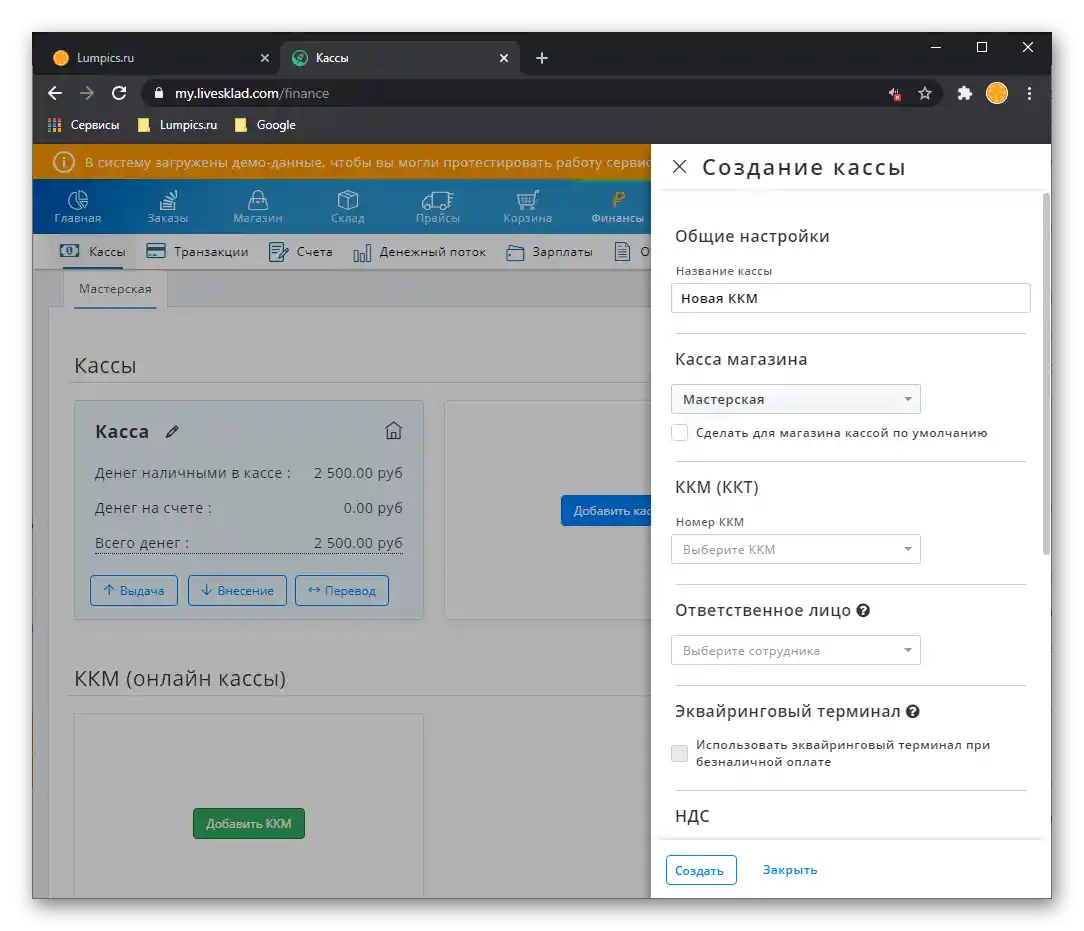Screen dimensions: 1084x931
Task: Open Lumpics.ru bookmark folder
Action: (178, 125)
